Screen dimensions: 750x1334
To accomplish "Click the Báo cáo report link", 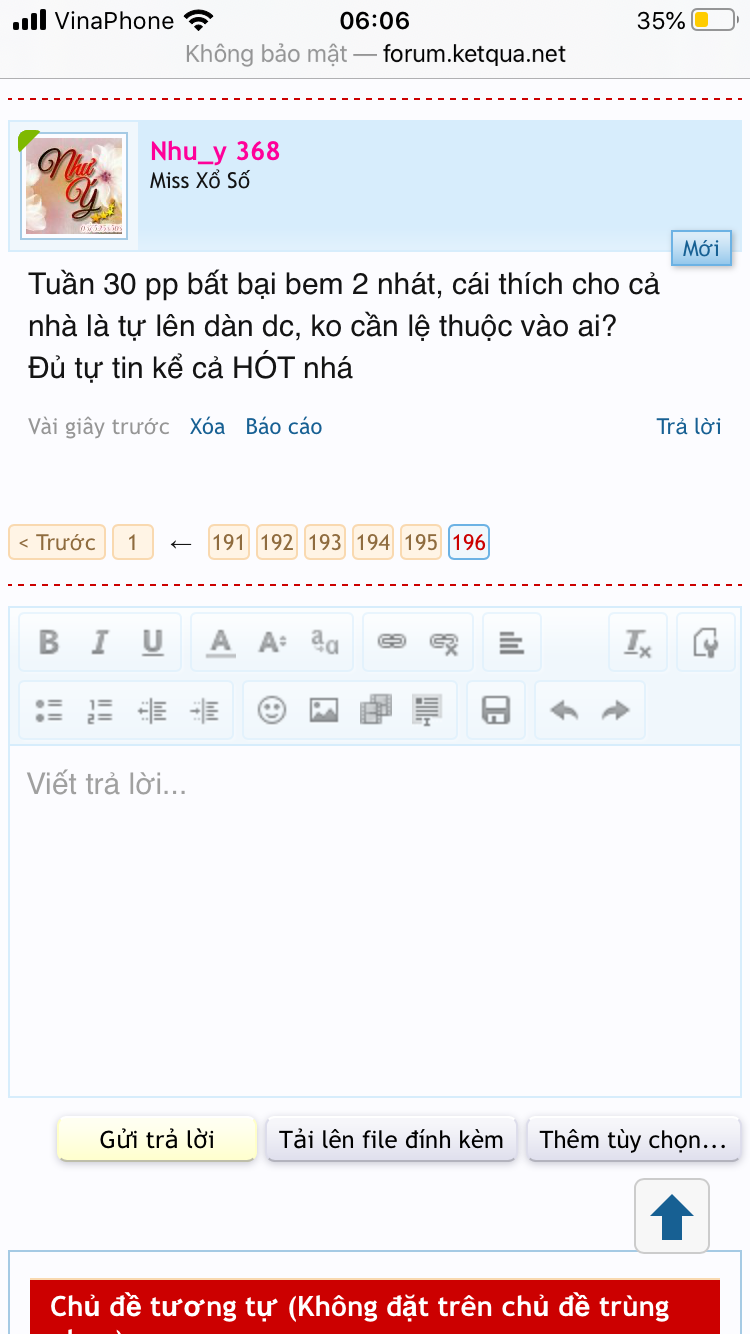I will pyautogui.click(x=284, y=427).
